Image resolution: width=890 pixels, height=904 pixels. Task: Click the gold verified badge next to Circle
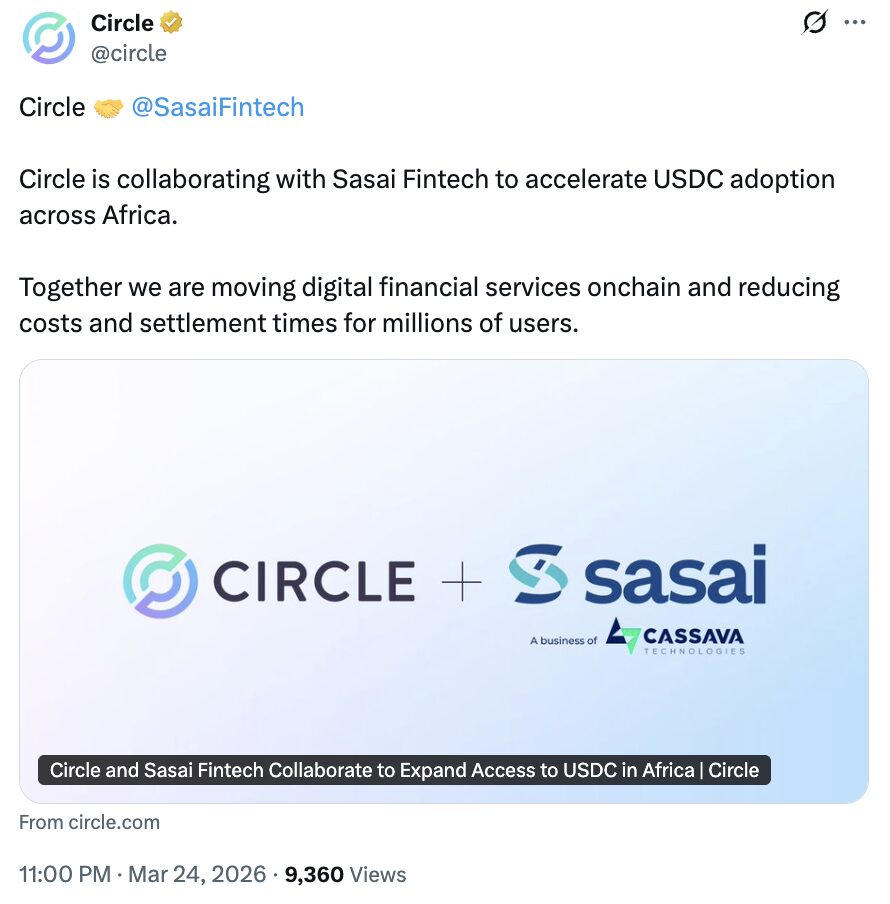[170, 22]
